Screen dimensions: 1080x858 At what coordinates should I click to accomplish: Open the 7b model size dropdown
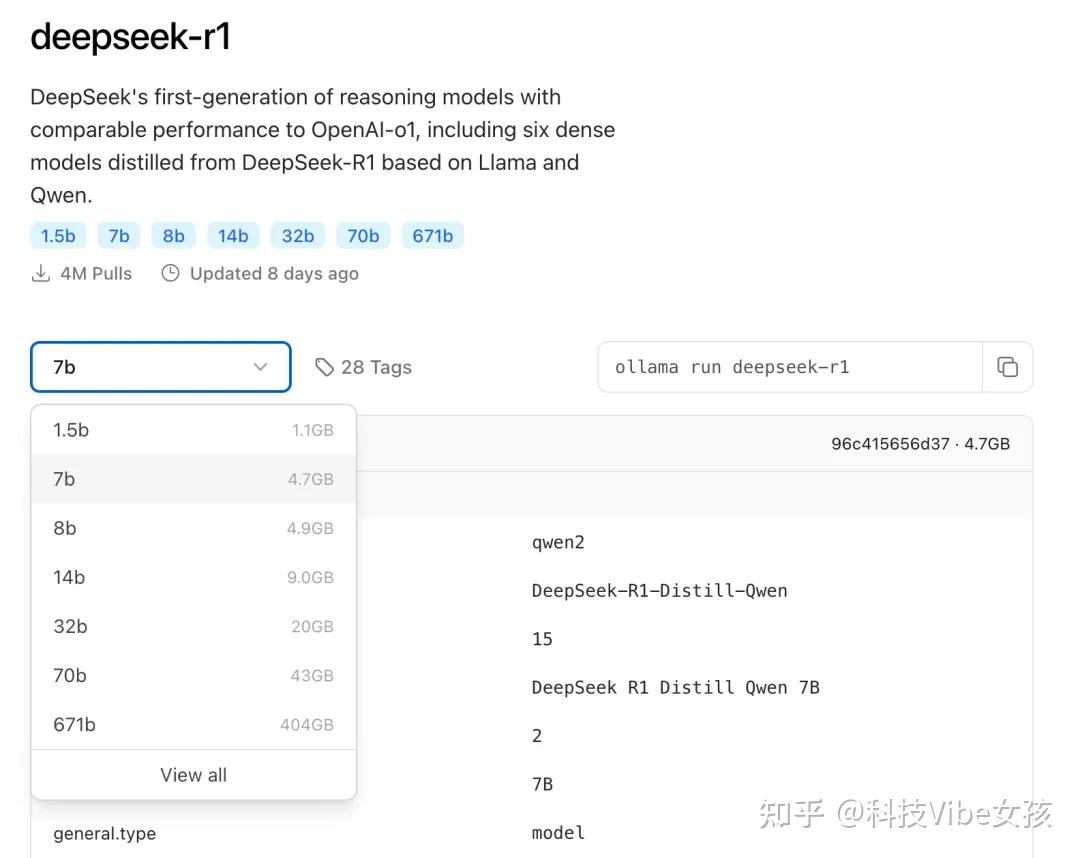(x=160, y=367)
